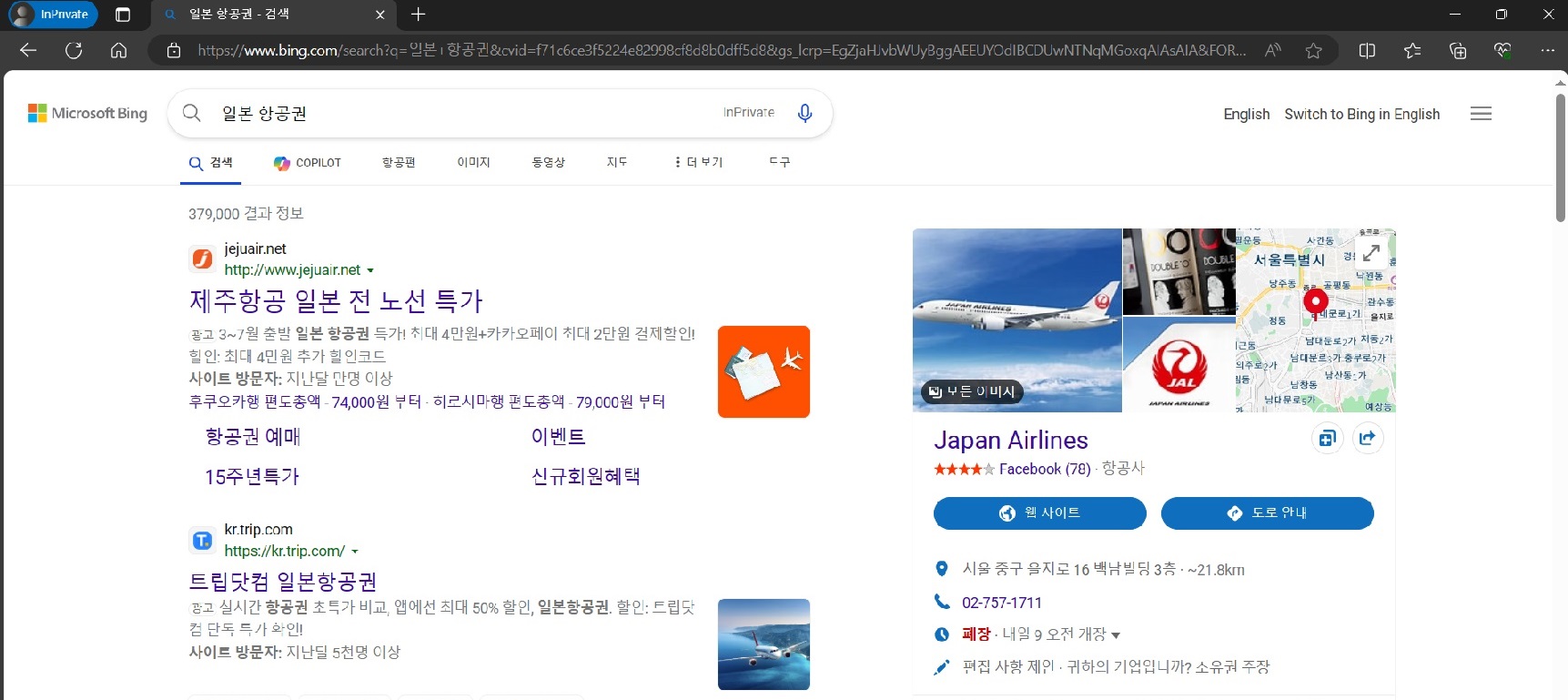Image resolution: width=1568 pixels, height=700 pixels.
Task: Open Edge settings and more menu
Action: click(x=1547, y=51)
